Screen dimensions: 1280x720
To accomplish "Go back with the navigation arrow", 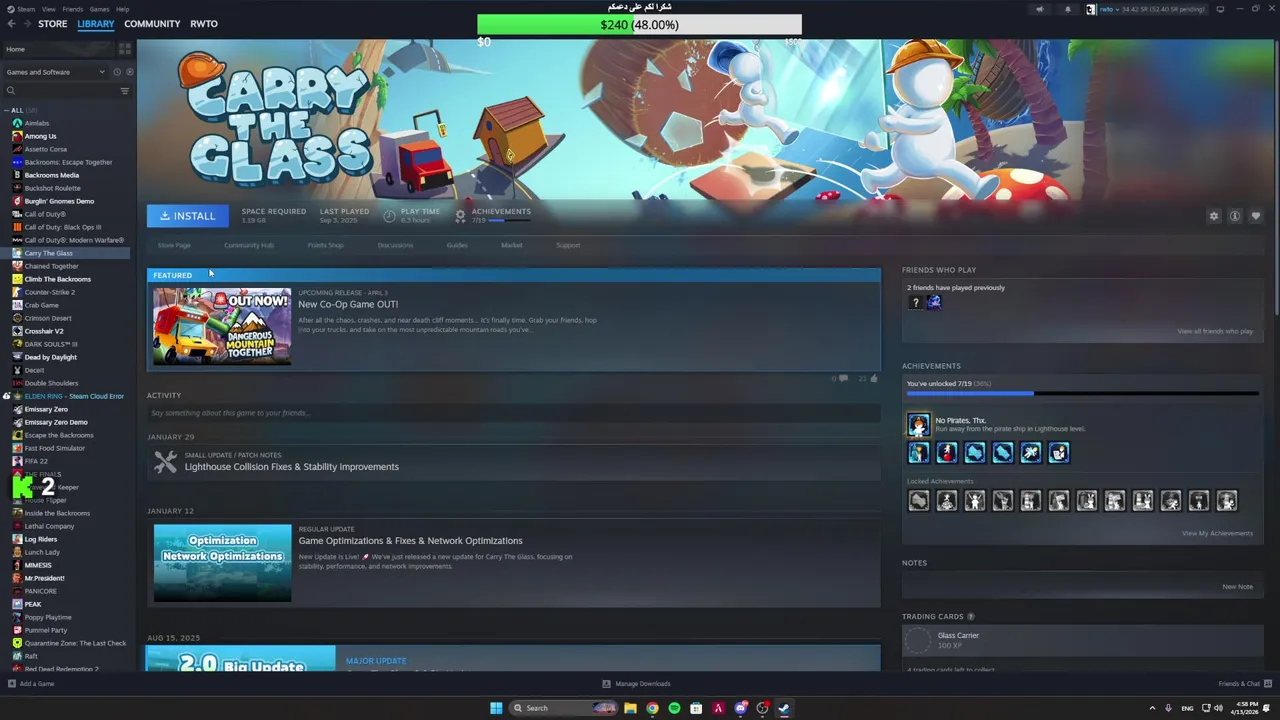I will (11, 24).
